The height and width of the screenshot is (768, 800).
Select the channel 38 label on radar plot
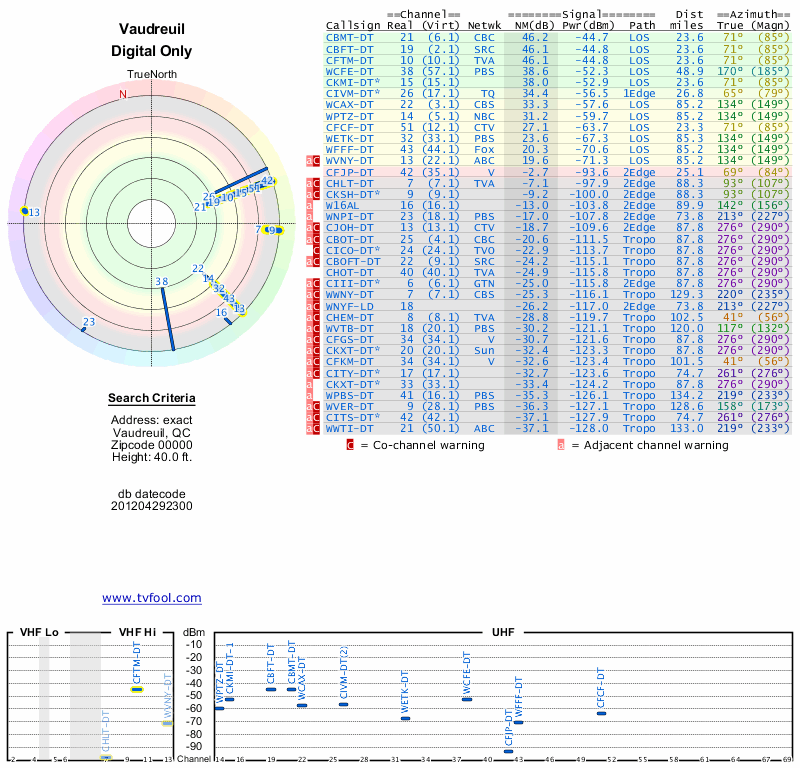point(162,281)
